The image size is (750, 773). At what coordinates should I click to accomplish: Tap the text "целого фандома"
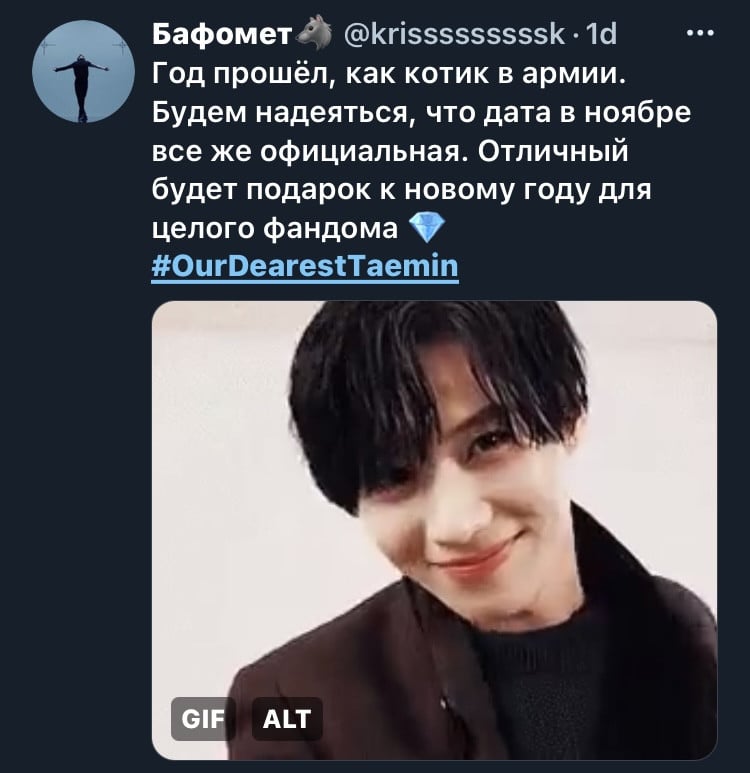tap(275, 228)
